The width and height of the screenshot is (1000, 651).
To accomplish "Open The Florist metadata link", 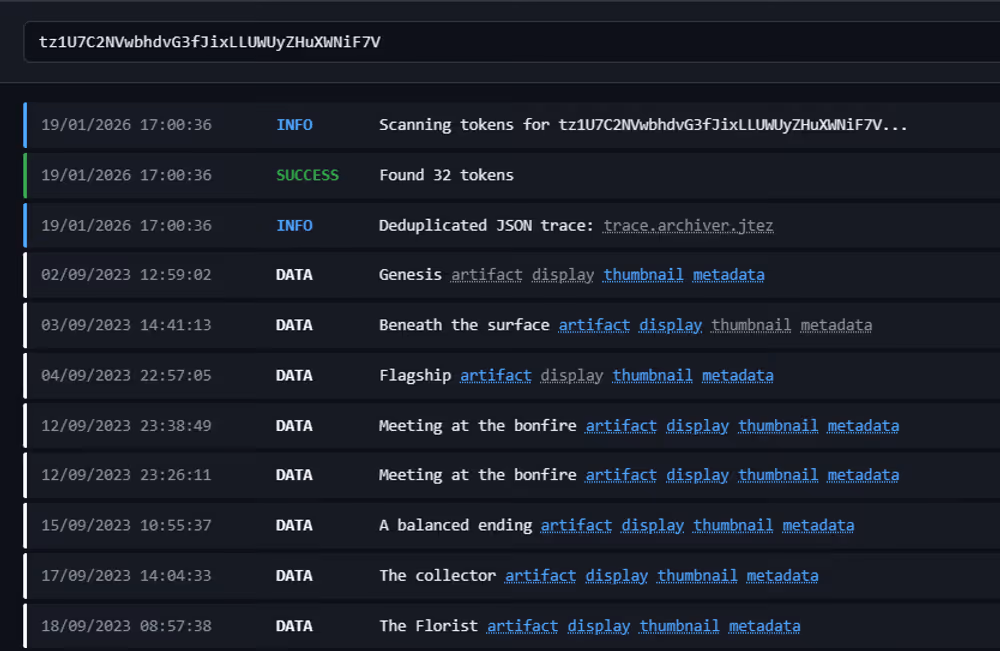I will [x=764, y=627].
